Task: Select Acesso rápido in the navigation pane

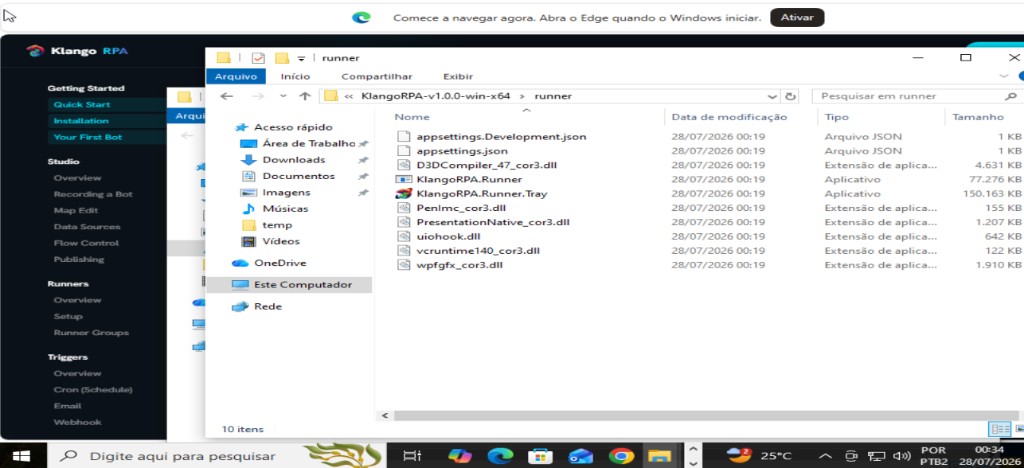Action: 293,127
